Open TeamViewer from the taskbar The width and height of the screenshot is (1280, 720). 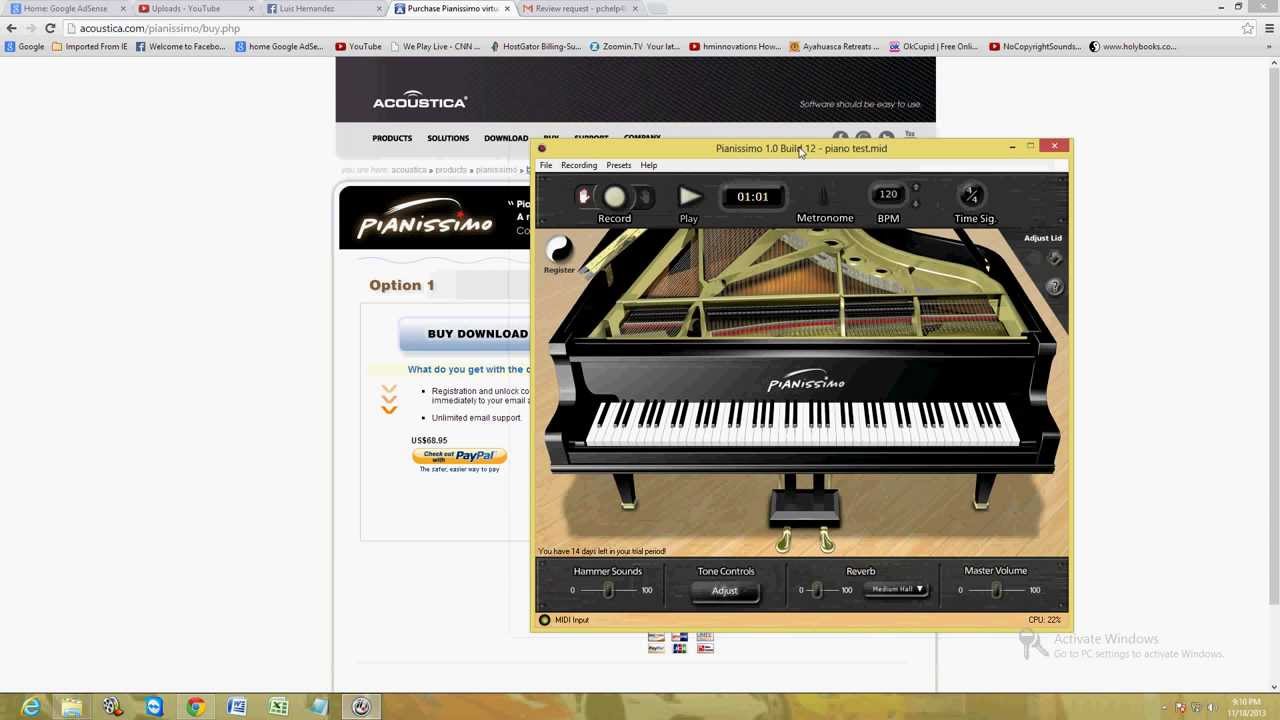pyautogui.click(x=154, y=707)
